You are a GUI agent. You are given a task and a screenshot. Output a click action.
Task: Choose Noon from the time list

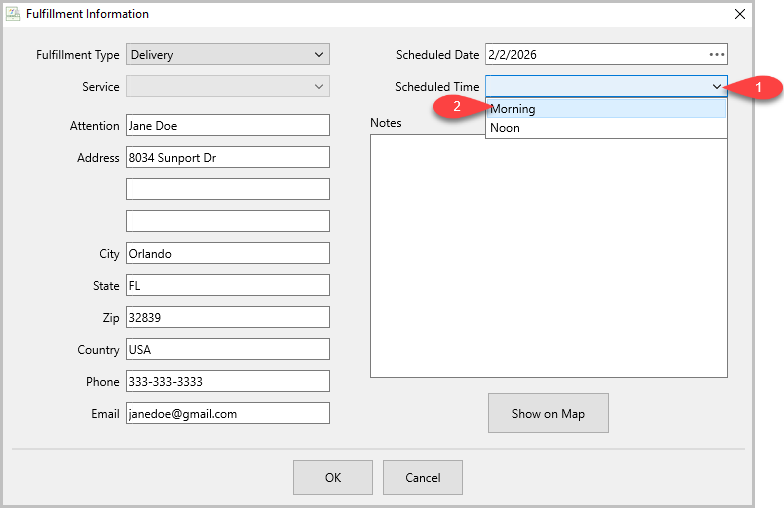tap(606, 128)
